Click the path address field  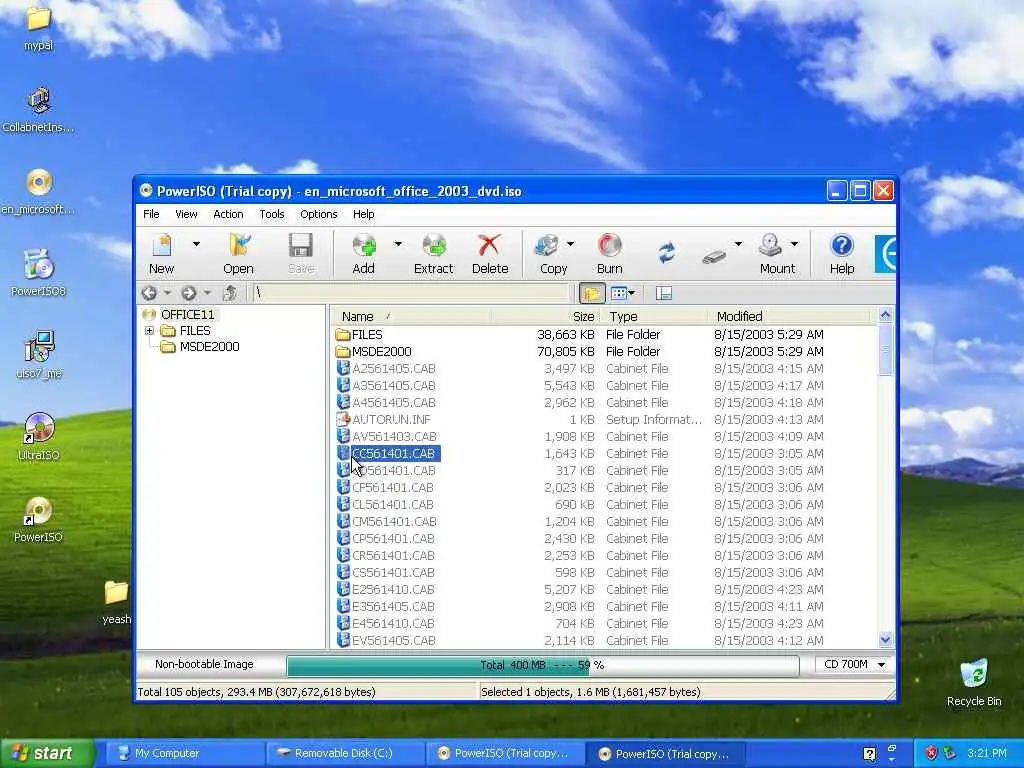tap(411, 293)
